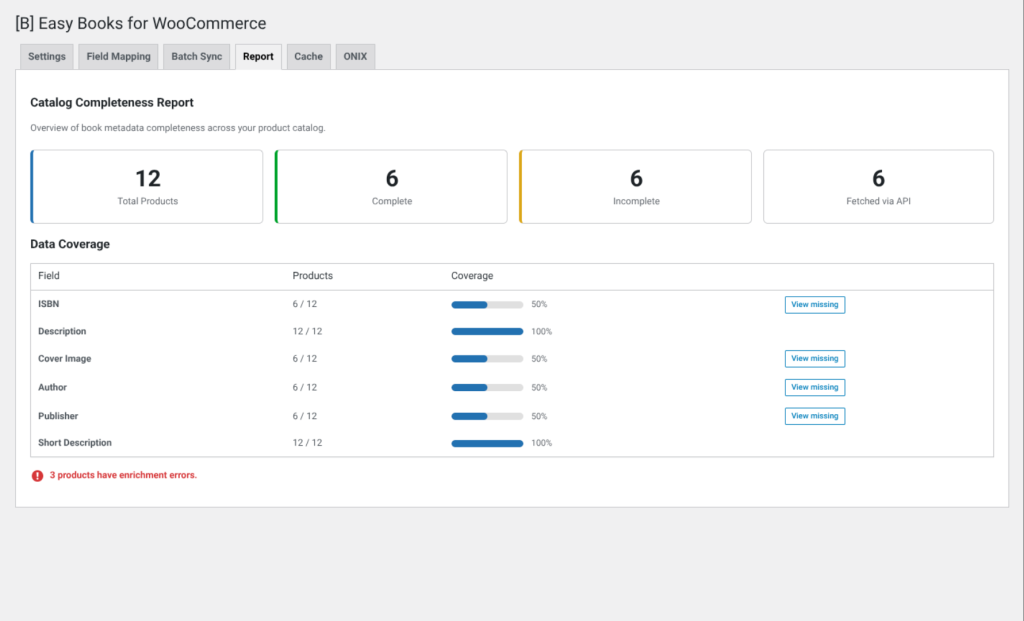
Task: Click the Coverage column header
Action: pos(472,276)
